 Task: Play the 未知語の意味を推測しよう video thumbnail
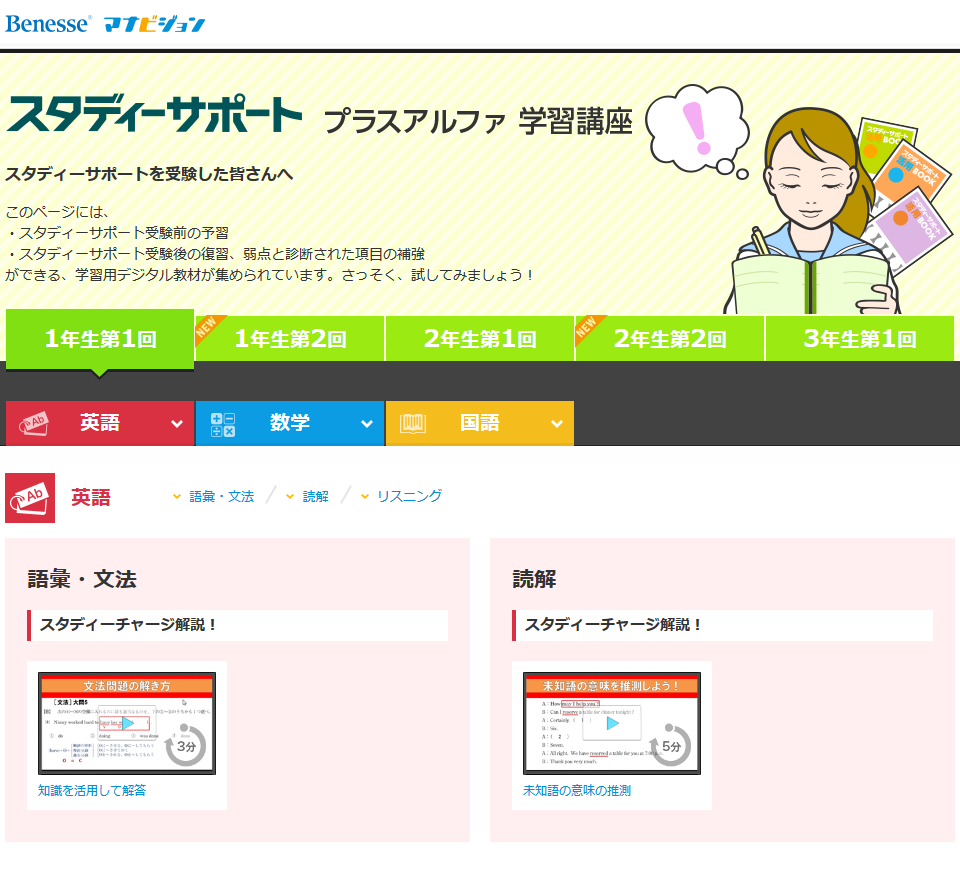(612, 723)
